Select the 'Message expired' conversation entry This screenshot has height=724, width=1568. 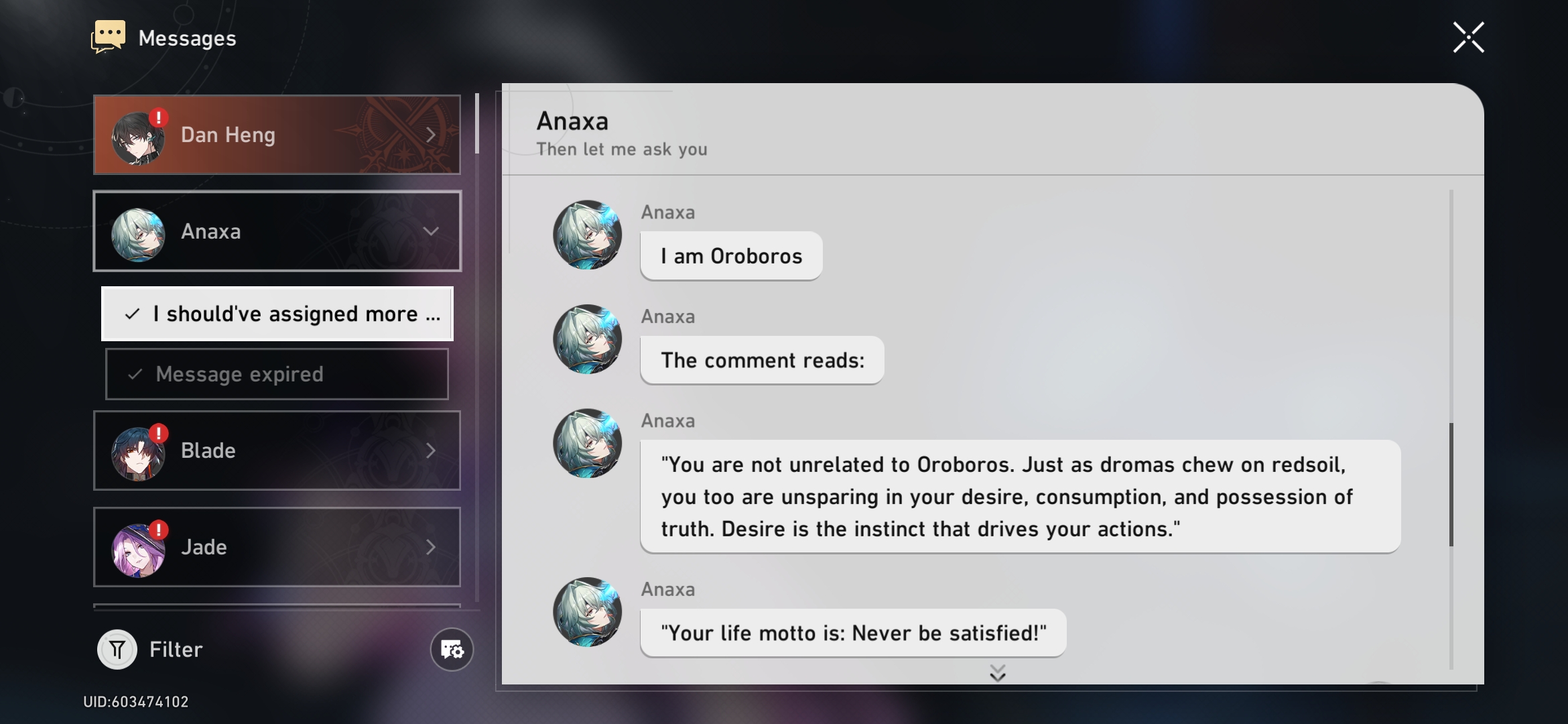(x=277, y=374)
